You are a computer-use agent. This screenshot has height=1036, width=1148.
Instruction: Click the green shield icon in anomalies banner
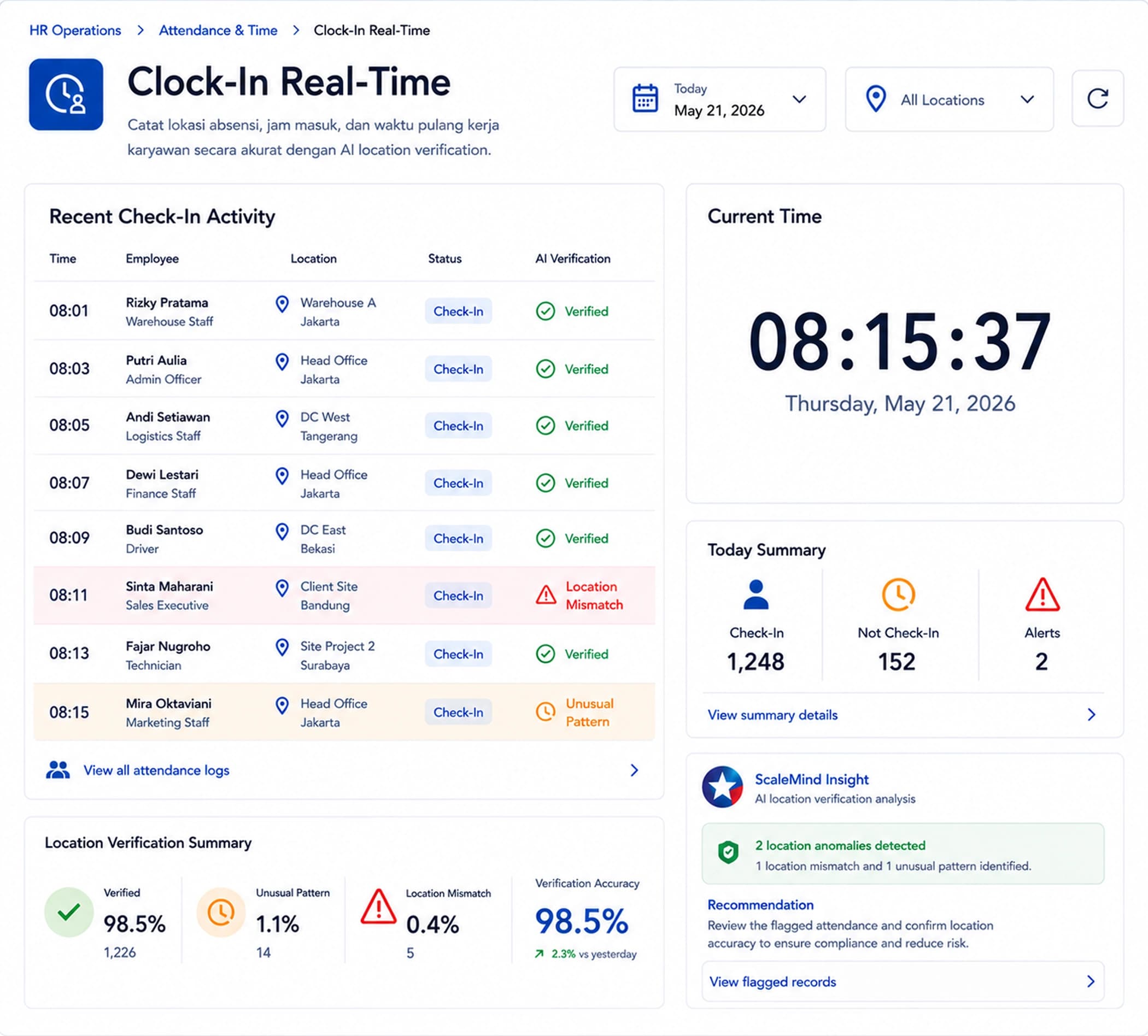click(728, 852)
